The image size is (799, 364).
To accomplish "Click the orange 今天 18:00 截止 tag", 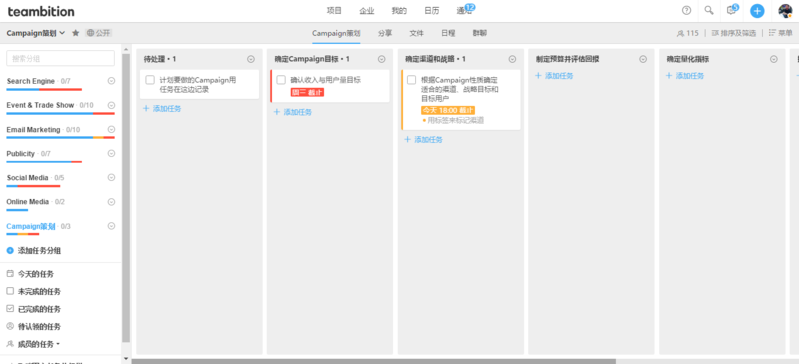I will [448, 110].
